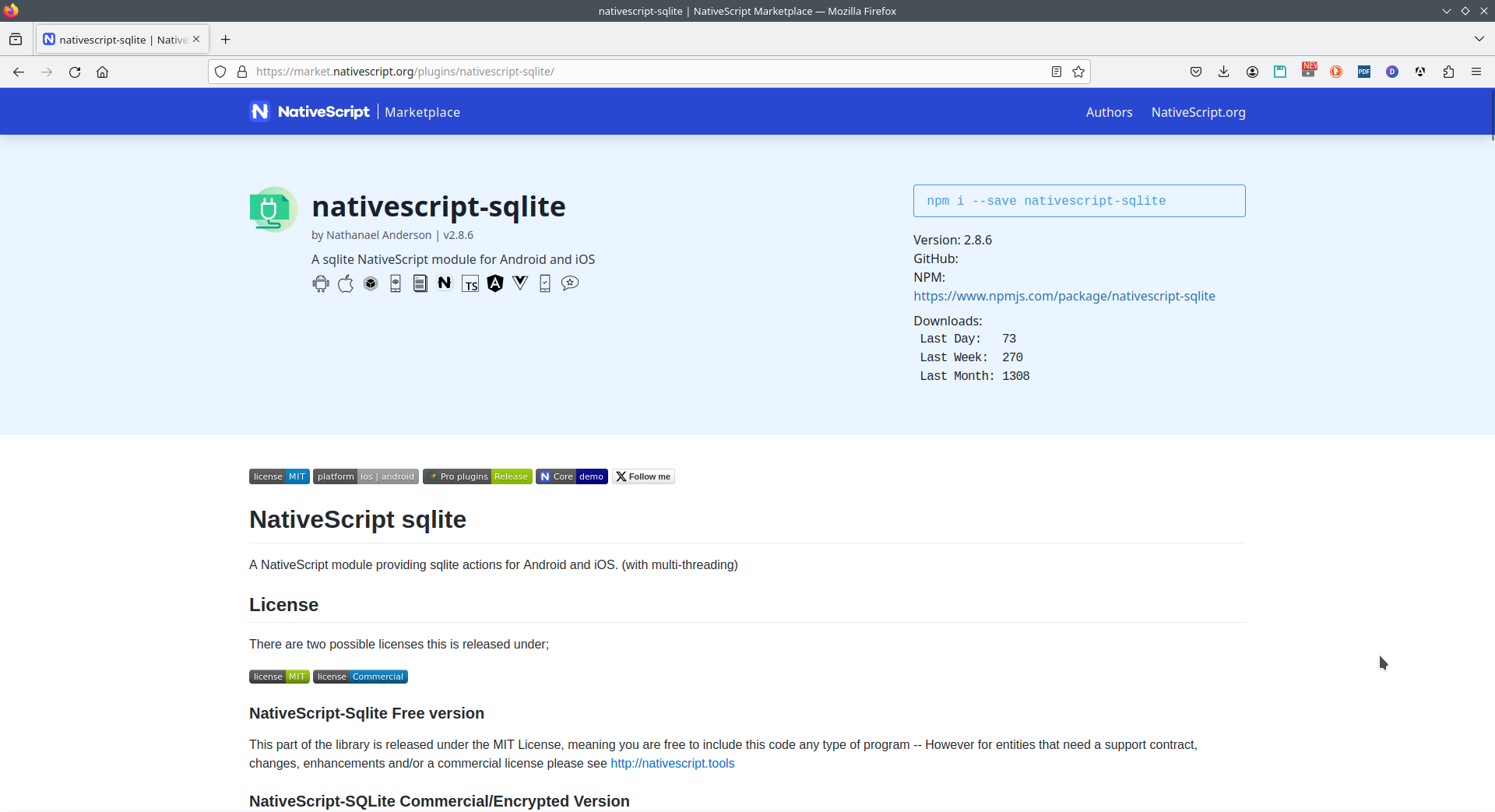
Task: Click the npm install command box
Action: click(x=1079, y=201)
